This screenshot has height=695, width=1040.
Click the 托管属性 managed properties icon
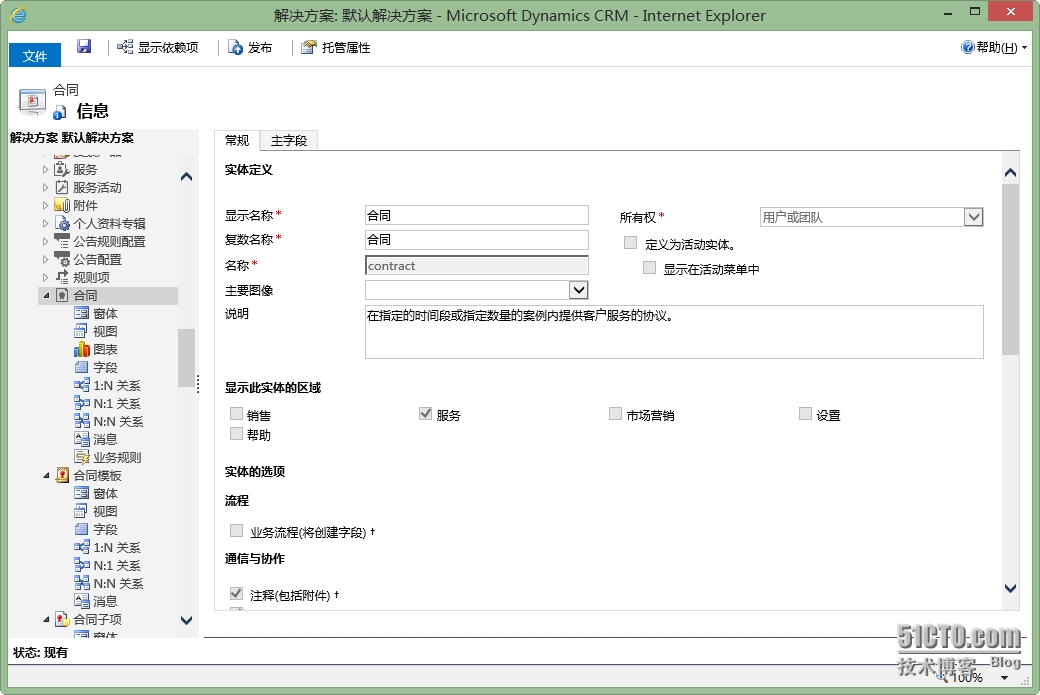coord(308,47)
